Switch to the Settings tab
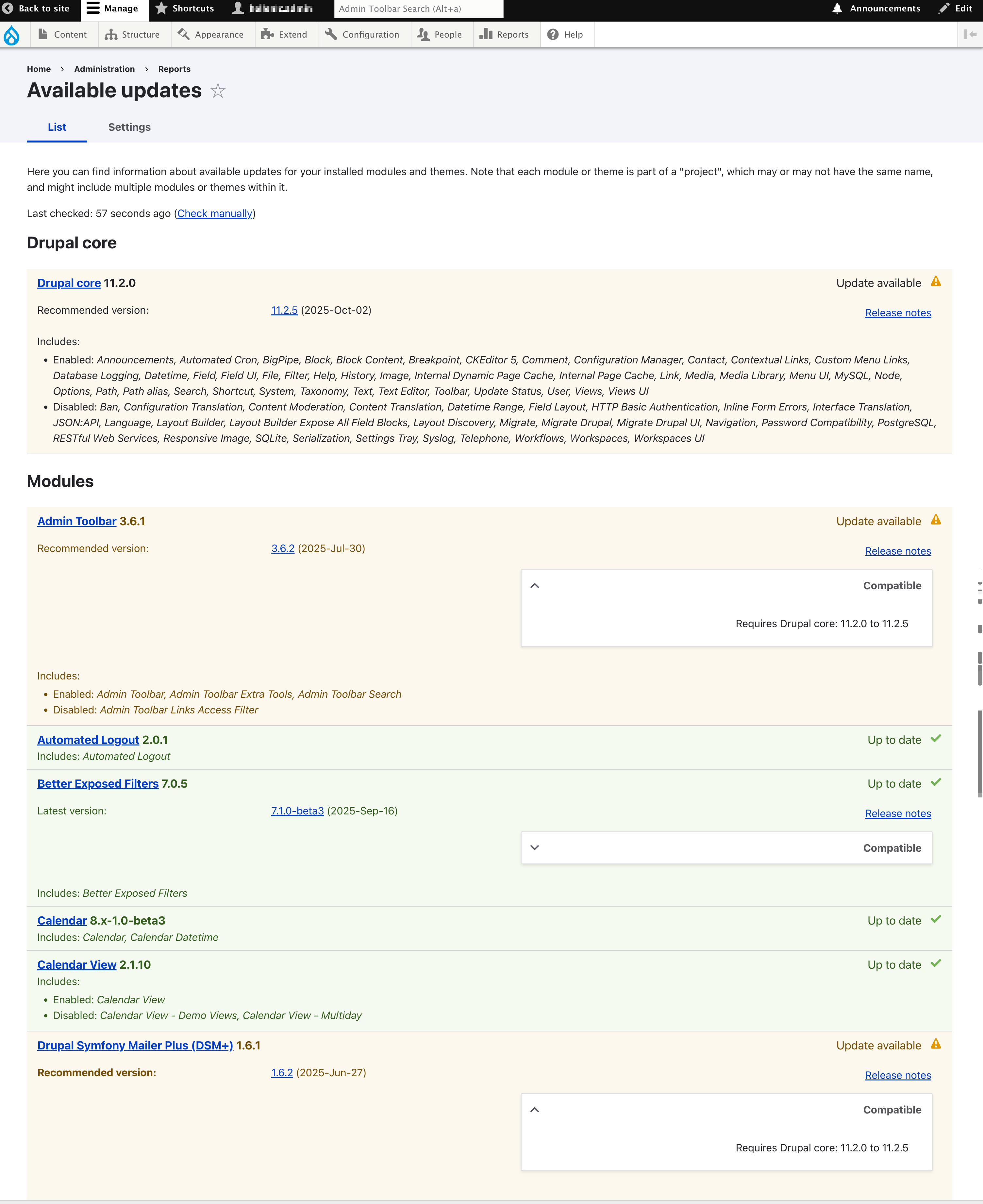The image size is (983, 1204). [129, 127]
